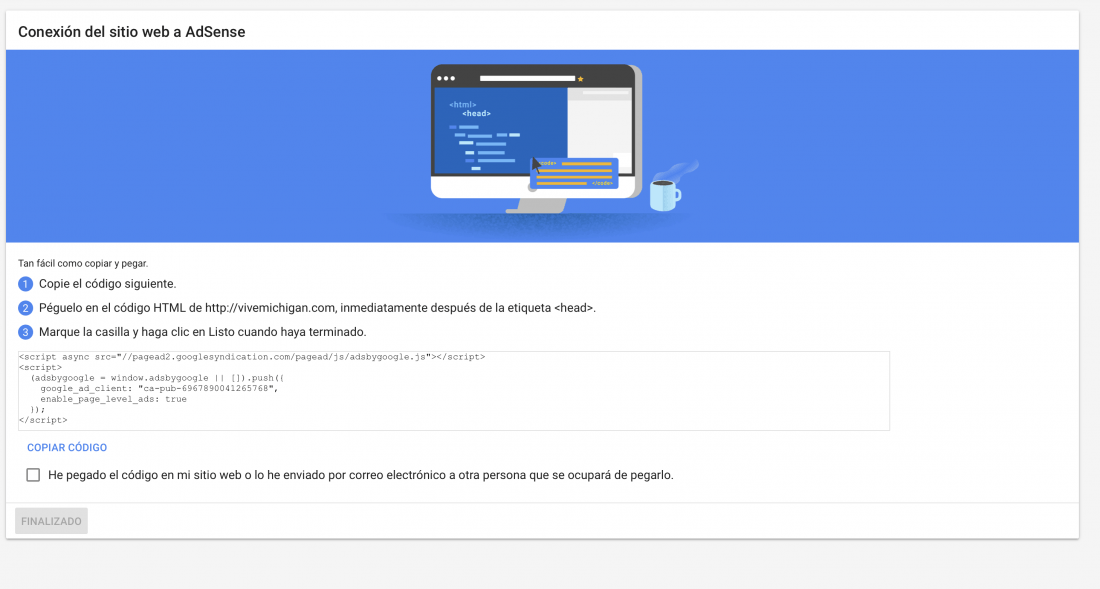The image size is (1100, 589).
Task: Click inside the AdSense script code box
Action: pyautogui.click(x=454, y=391)
